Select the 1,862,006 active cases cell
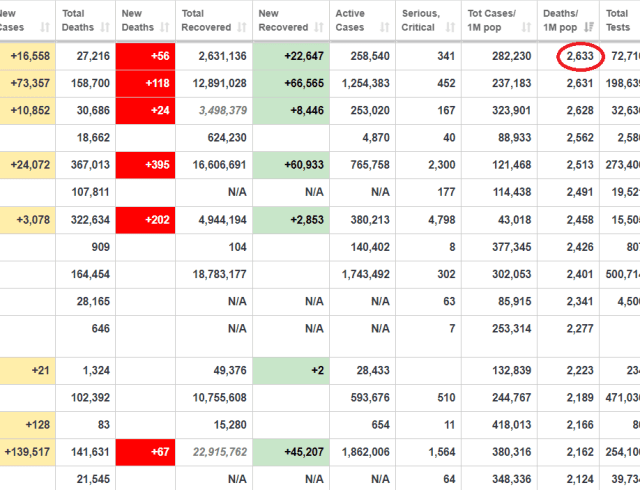Screen dimensions: 640x490 366,452
